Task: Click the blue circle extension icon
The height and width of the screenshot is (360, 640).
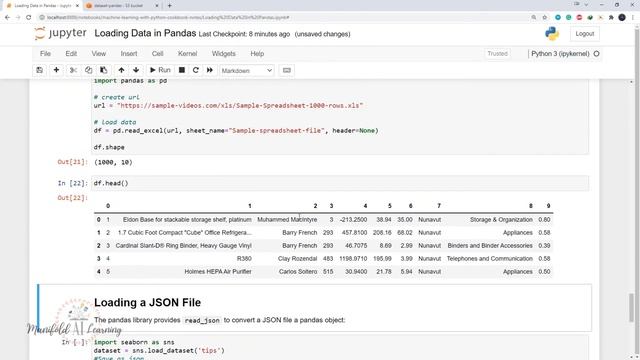Action: tap(558, 18)
